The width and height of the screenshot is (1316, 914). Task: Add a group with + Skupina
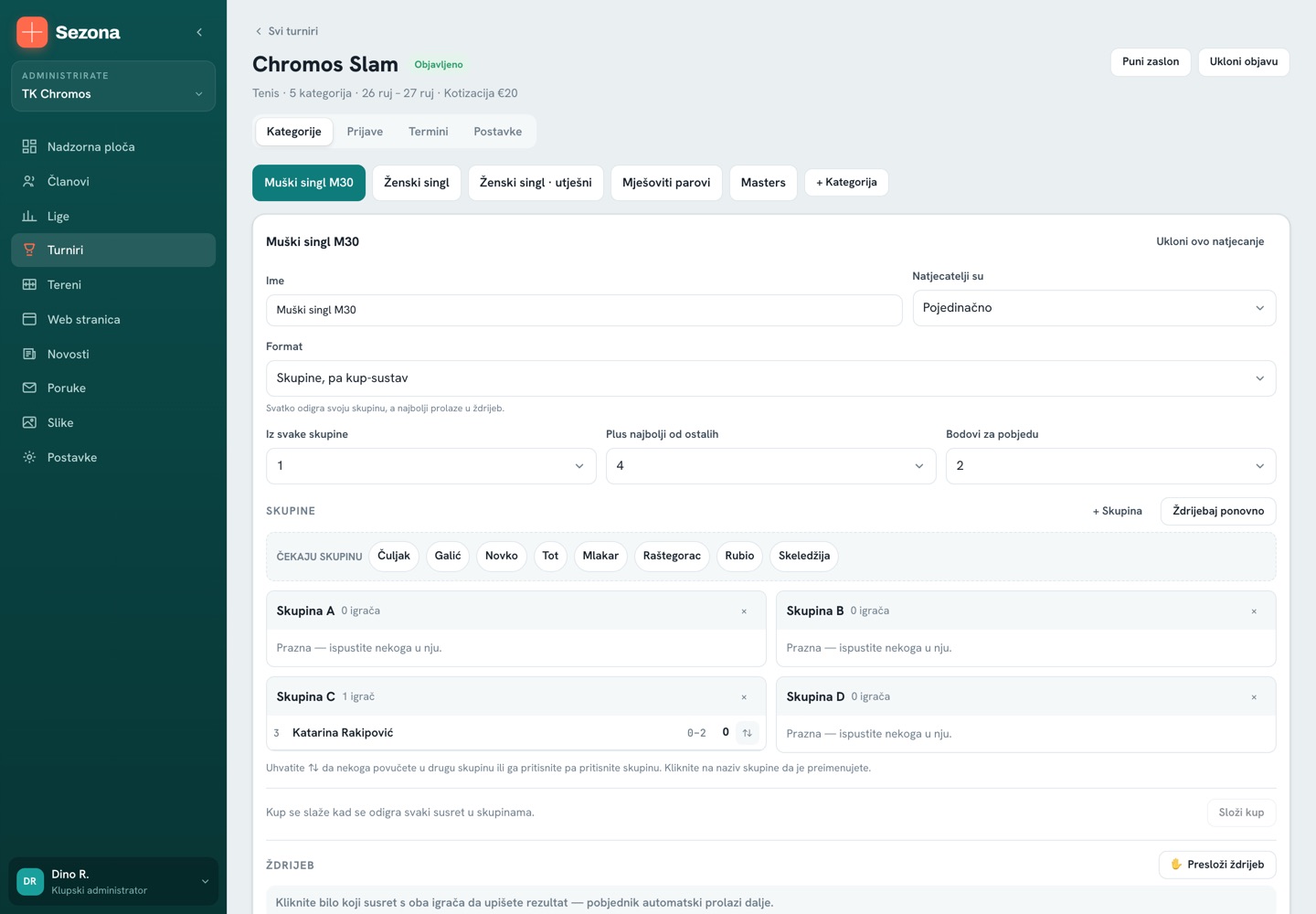[x=1118, y=512]
